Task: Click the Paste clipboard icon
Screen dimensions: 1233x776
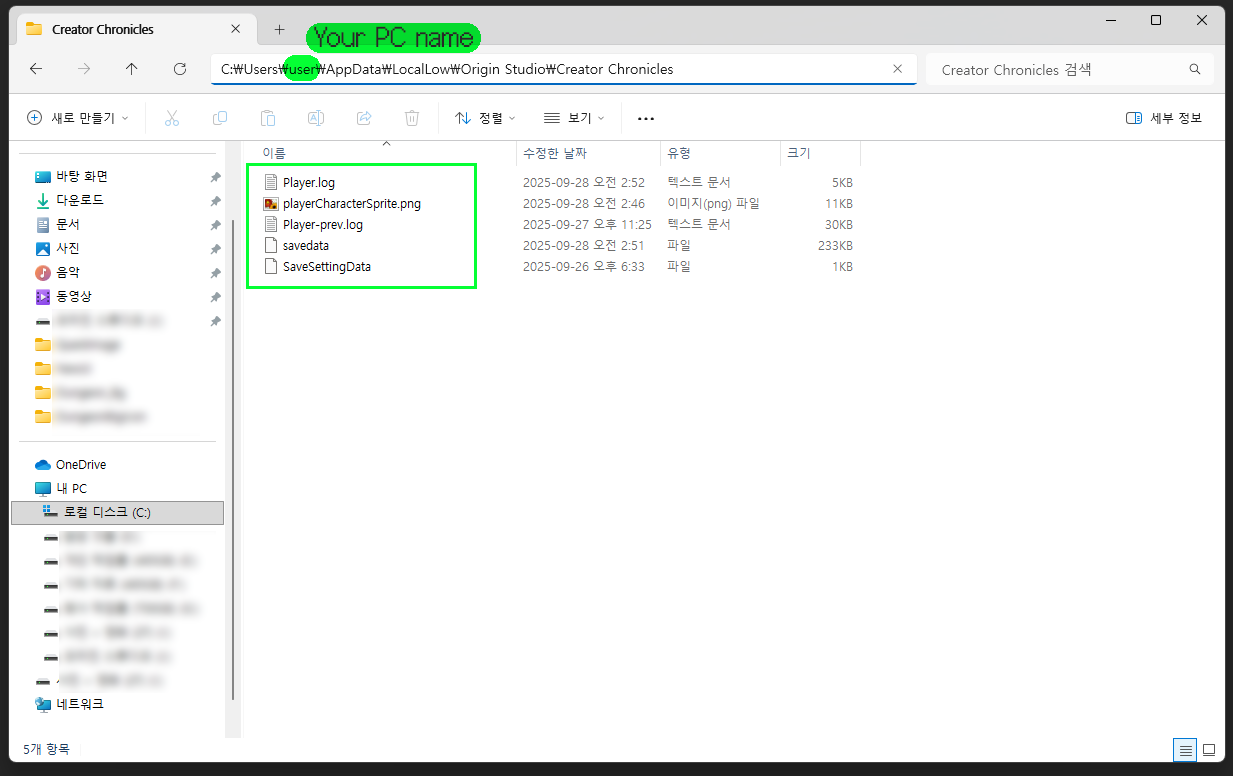Action: (267, 118)
